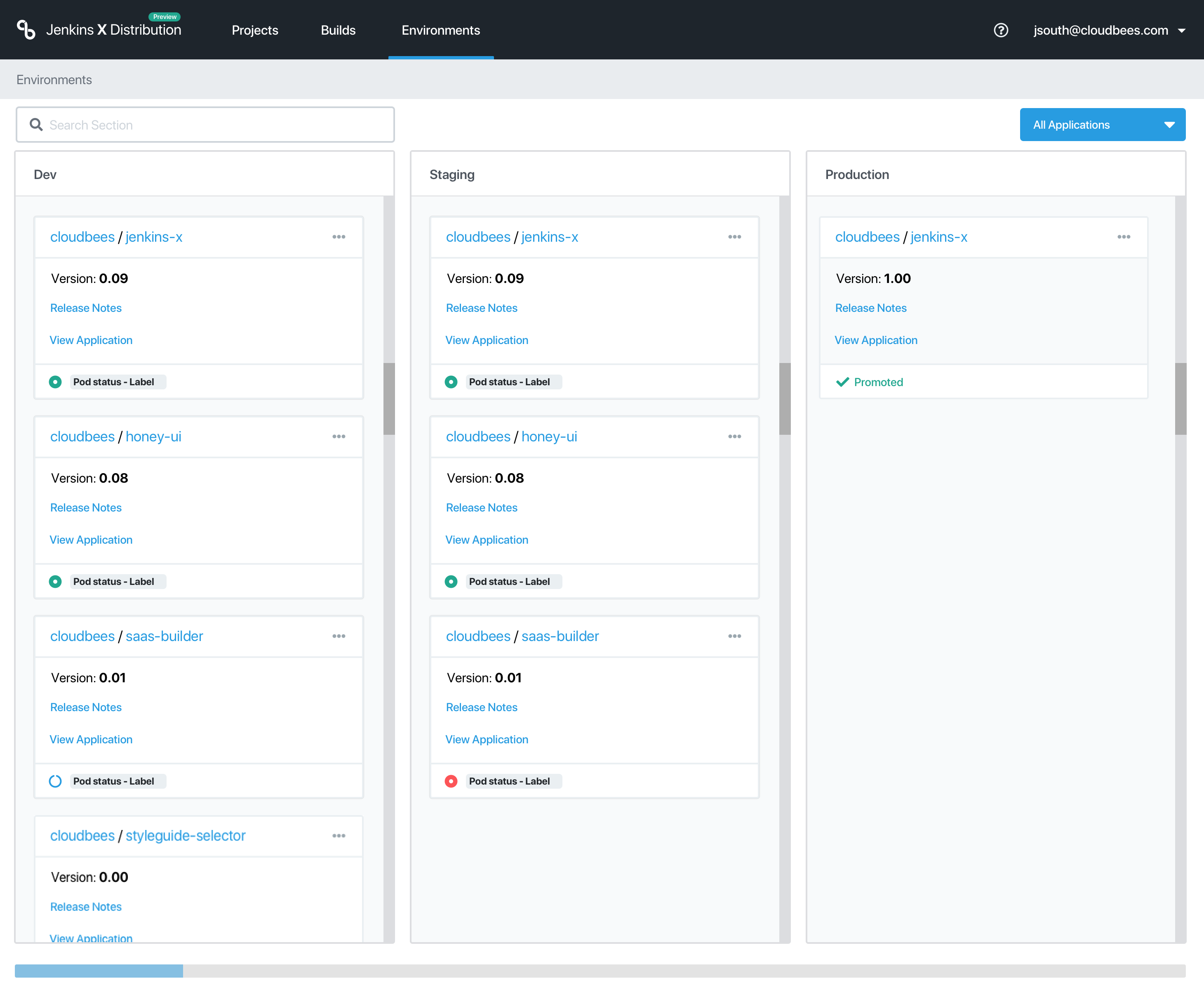Click View Application for Dev honey-ui
Screen dimensions: 1204x990
91,540
